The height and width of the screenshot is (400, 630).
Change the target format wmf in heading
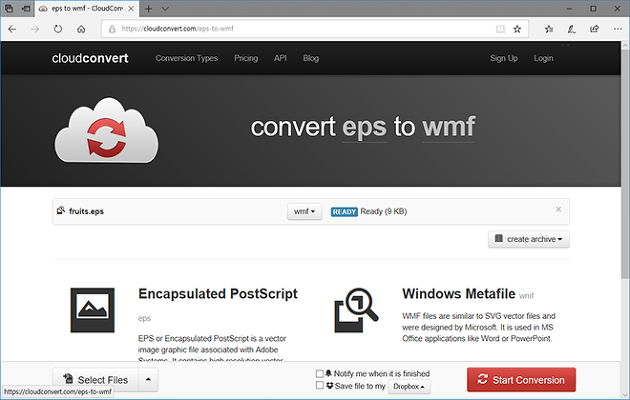click(448, 127)
